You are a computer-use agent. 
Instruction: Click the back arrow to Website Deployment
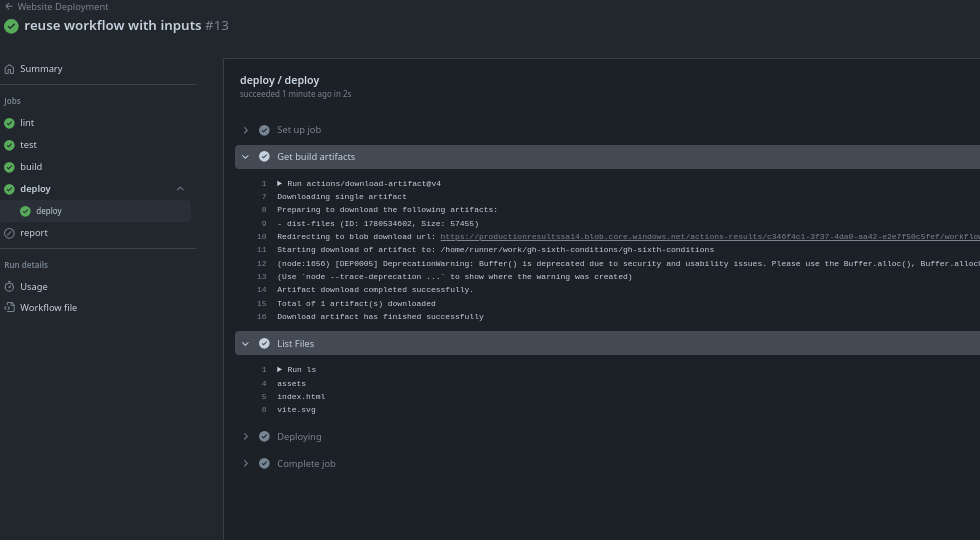tap(9, 6)
